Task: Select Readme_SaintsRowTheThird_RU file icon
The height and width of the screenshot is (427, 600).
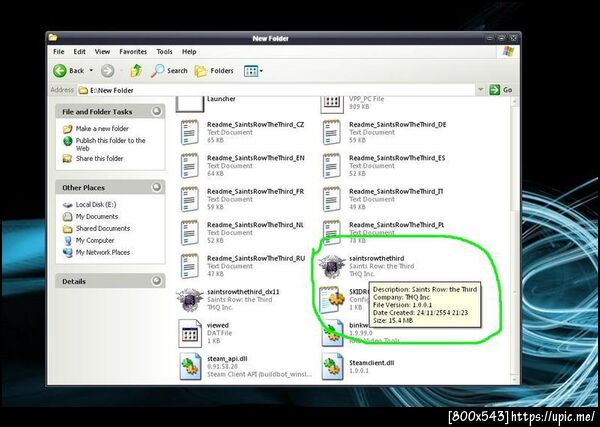Action: coord(190,266)
